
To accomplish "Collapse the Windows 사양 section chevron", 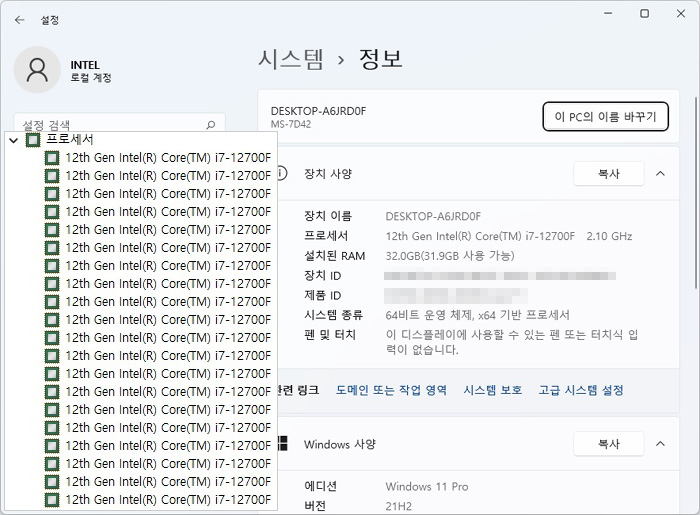I will pyautogui.click(x=660, y=444).
